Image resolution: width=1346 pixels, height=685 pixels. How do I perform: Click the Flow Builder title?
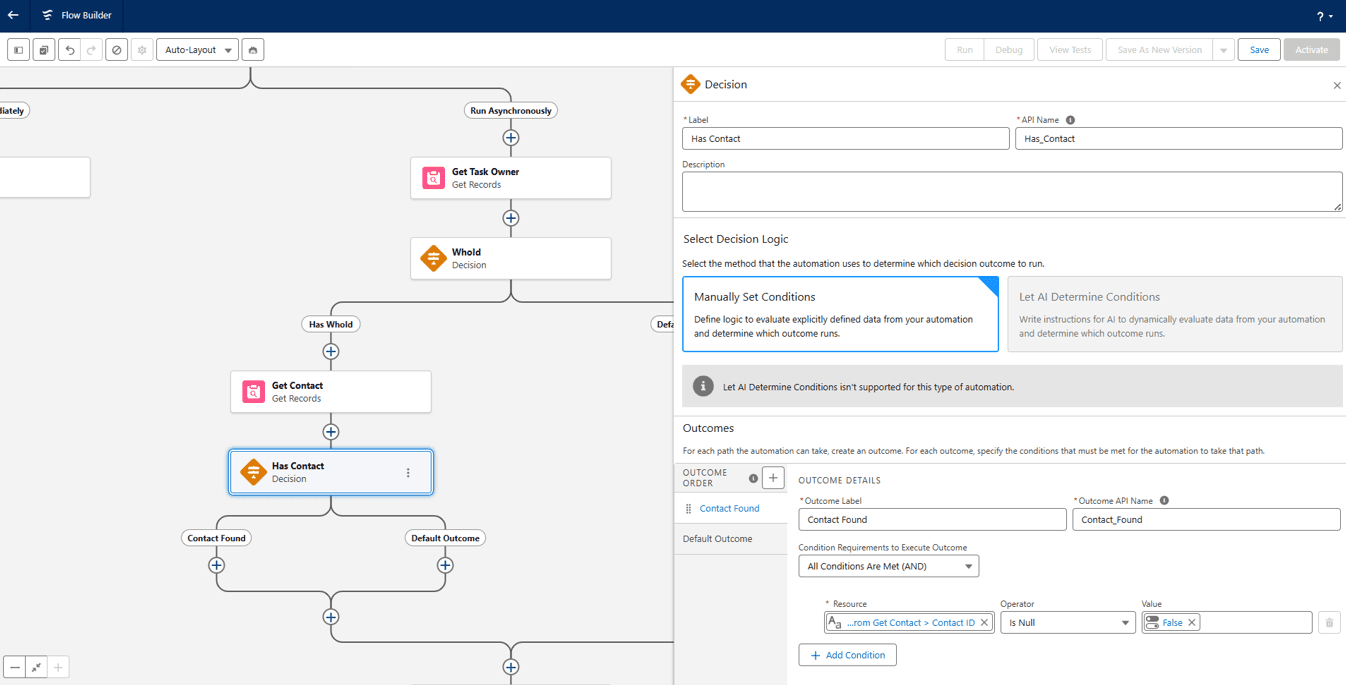point(86,16)
